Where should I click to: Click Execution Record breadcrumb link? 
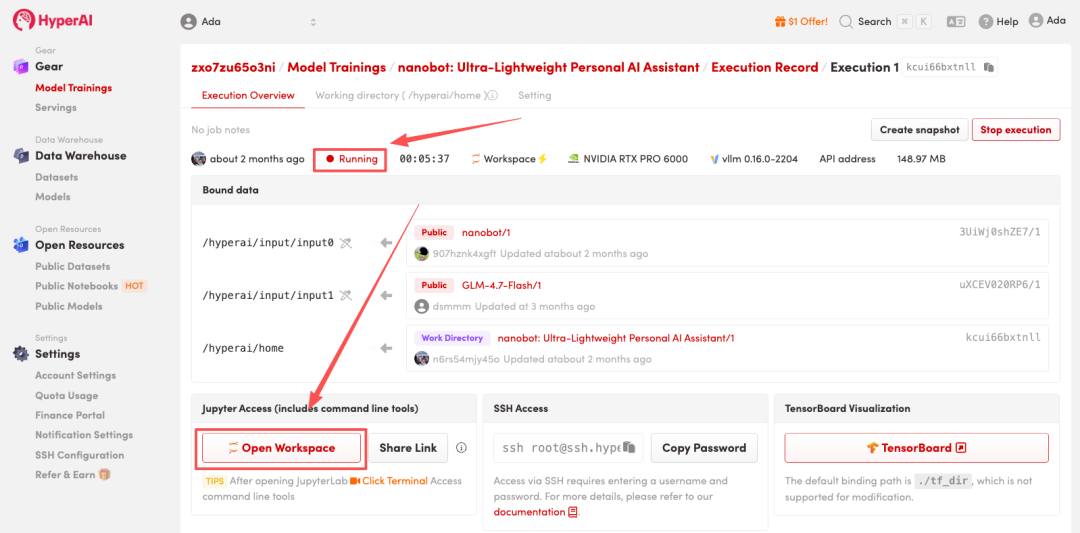[x=765, y=67]
